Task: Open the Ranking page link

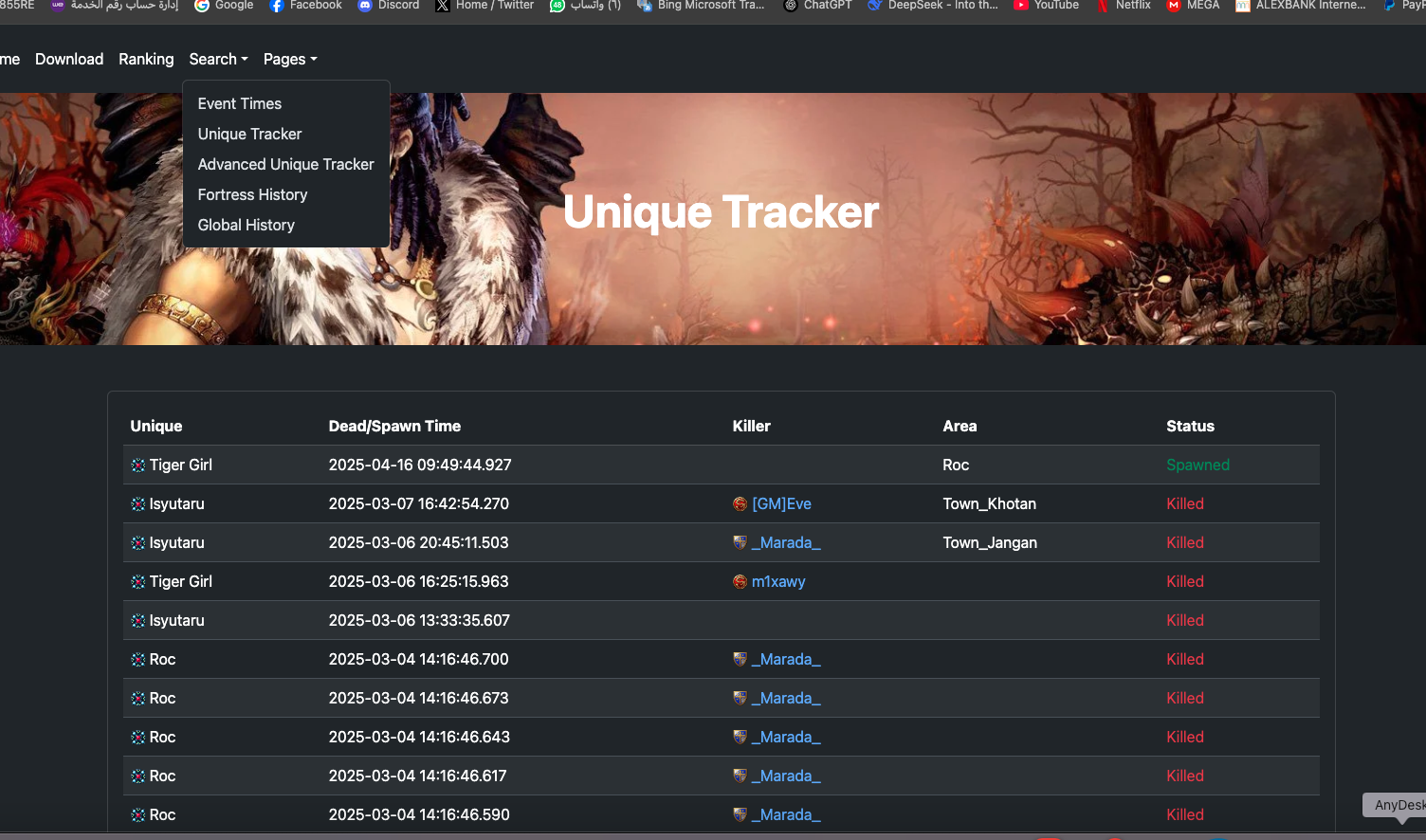Action: pyautogui.click(x=146, y=59)
